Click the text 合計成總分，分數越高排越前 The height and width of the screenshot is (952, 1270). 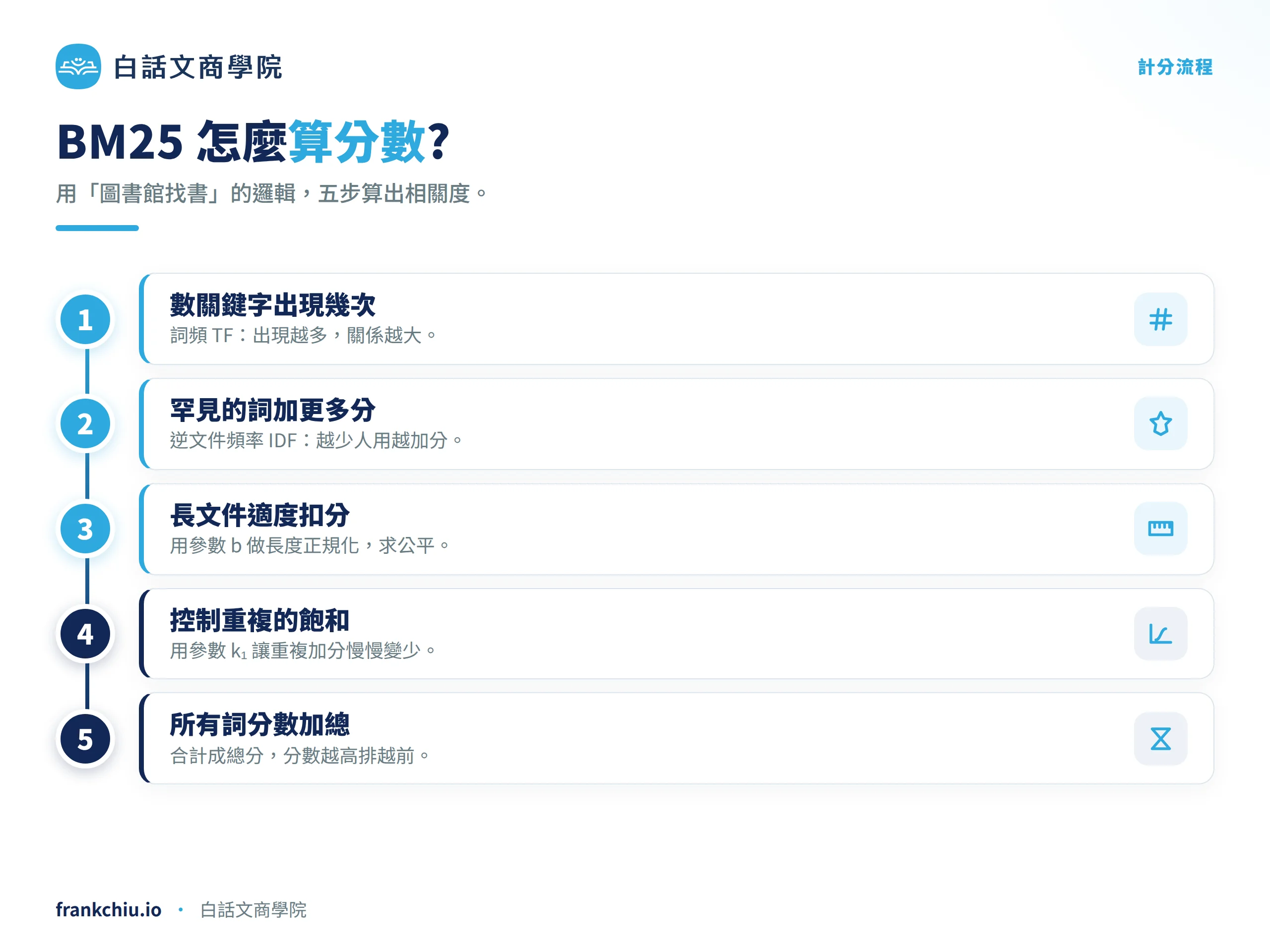300,755
